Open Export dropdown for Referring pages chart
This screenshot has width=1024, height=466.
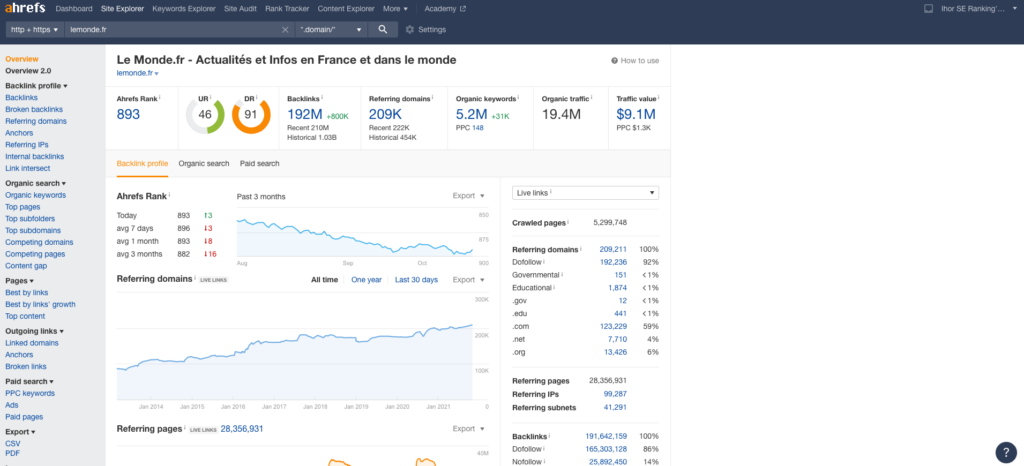[x=469, y=429]
